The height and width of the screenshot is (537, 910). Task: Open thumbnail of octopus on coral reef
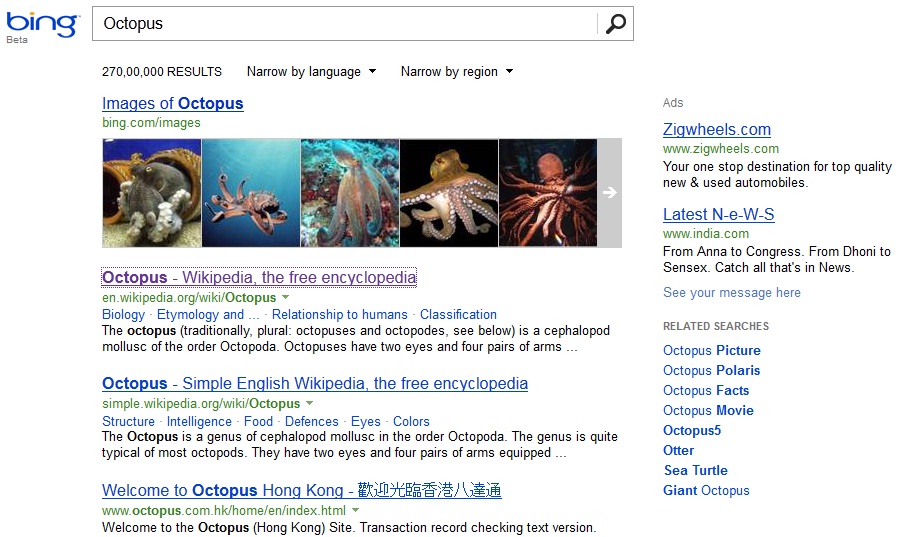350,193
